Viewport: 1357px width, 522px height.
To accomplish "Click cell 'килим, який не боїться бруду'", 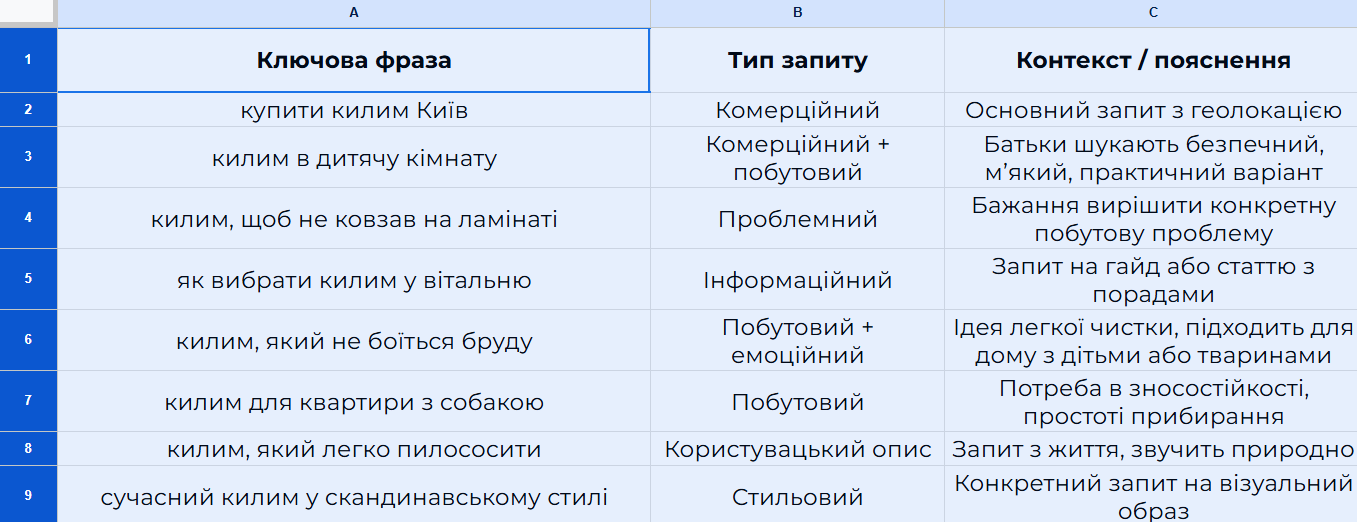I will coord(354,341).
